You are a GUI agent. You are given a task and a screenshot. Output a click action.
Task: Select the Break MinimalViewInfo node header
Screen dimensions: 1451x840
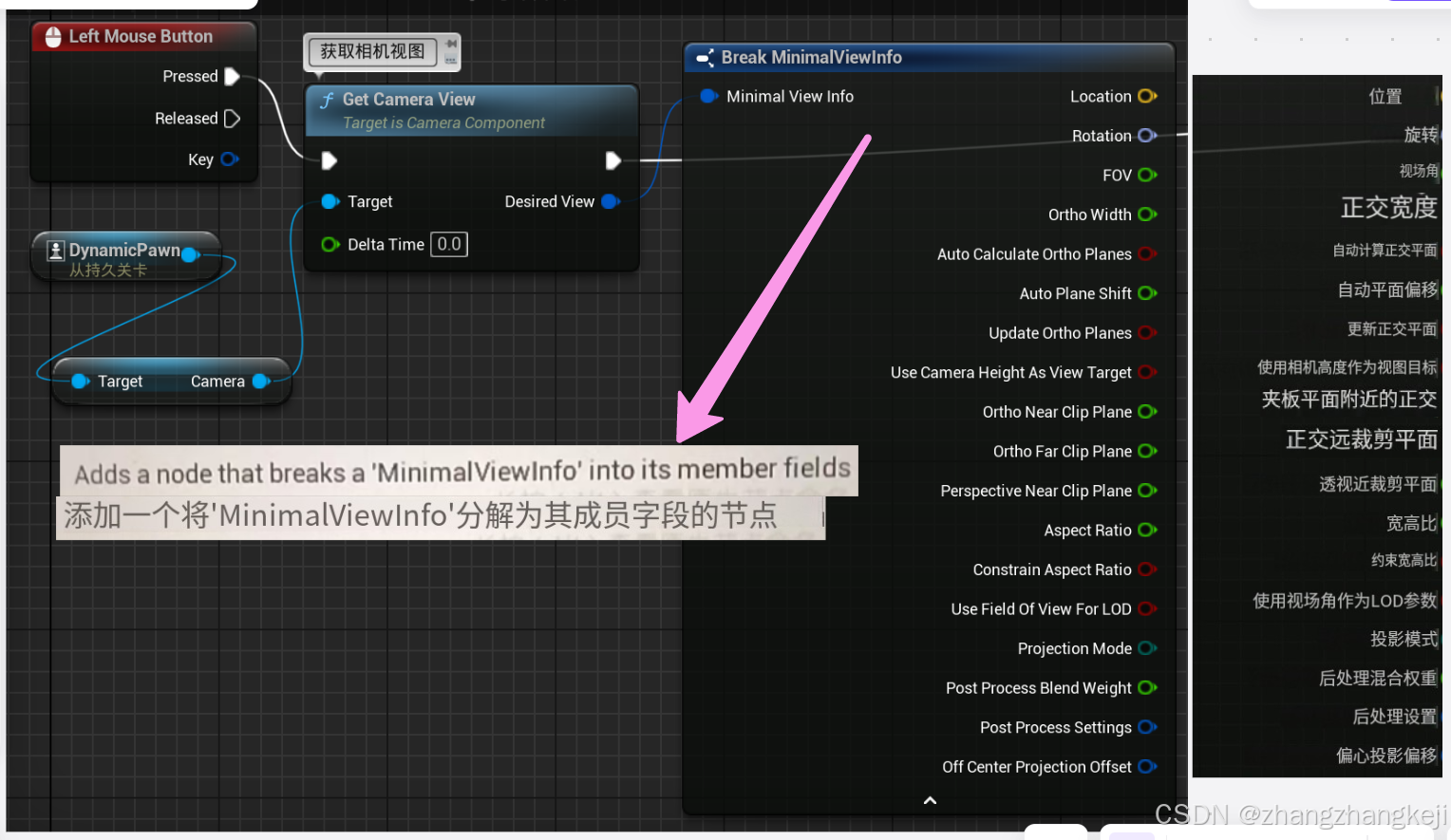[929, 58]
